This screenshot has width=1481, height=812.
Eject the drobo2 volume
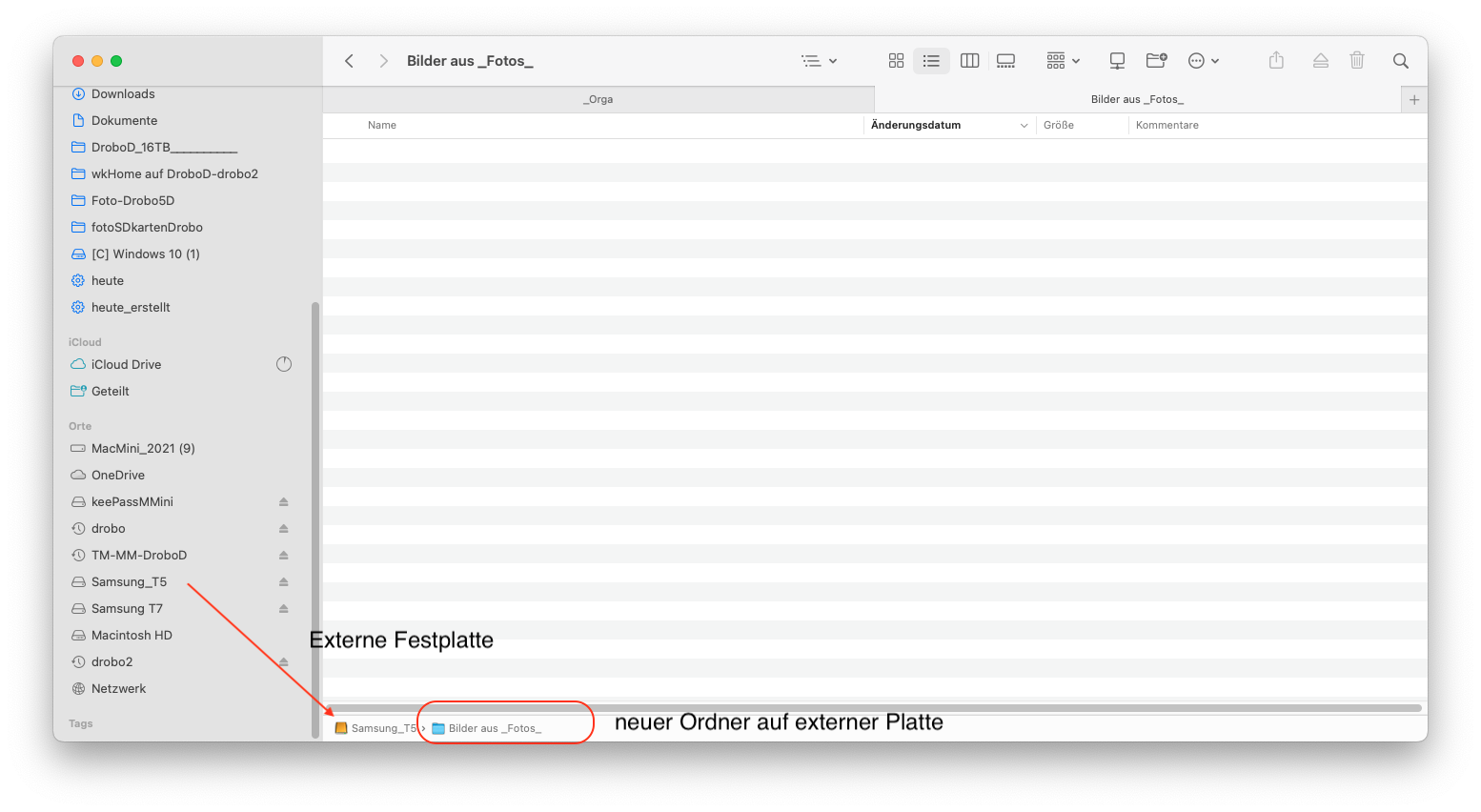point(284,661)
